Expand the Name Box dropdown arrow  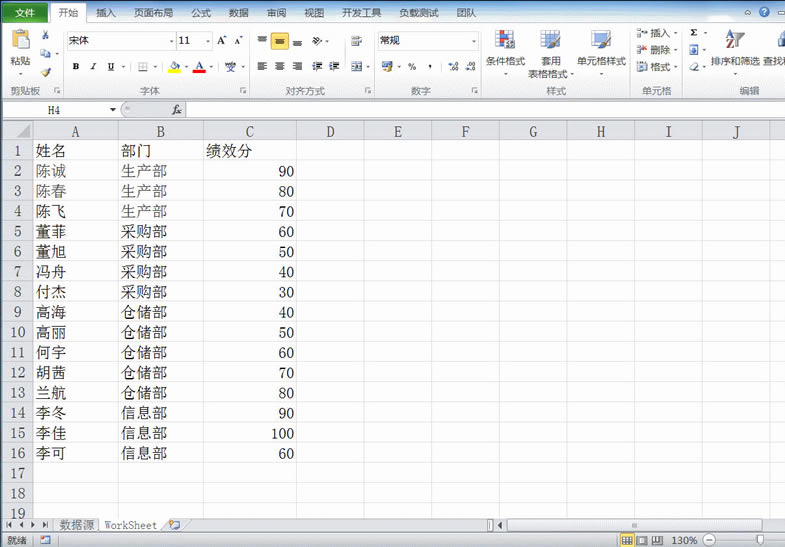pos(113,110)
